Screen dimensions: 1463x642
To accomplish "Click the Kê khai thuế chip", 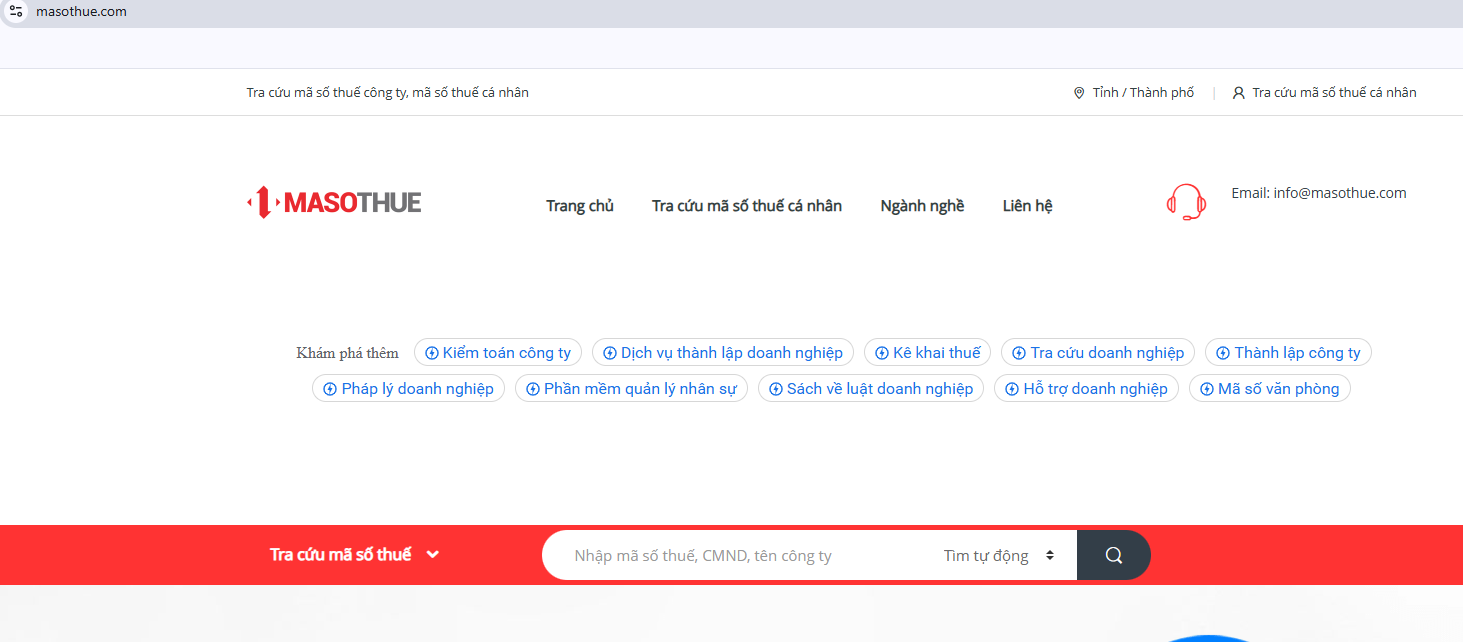I will (927, 352).
